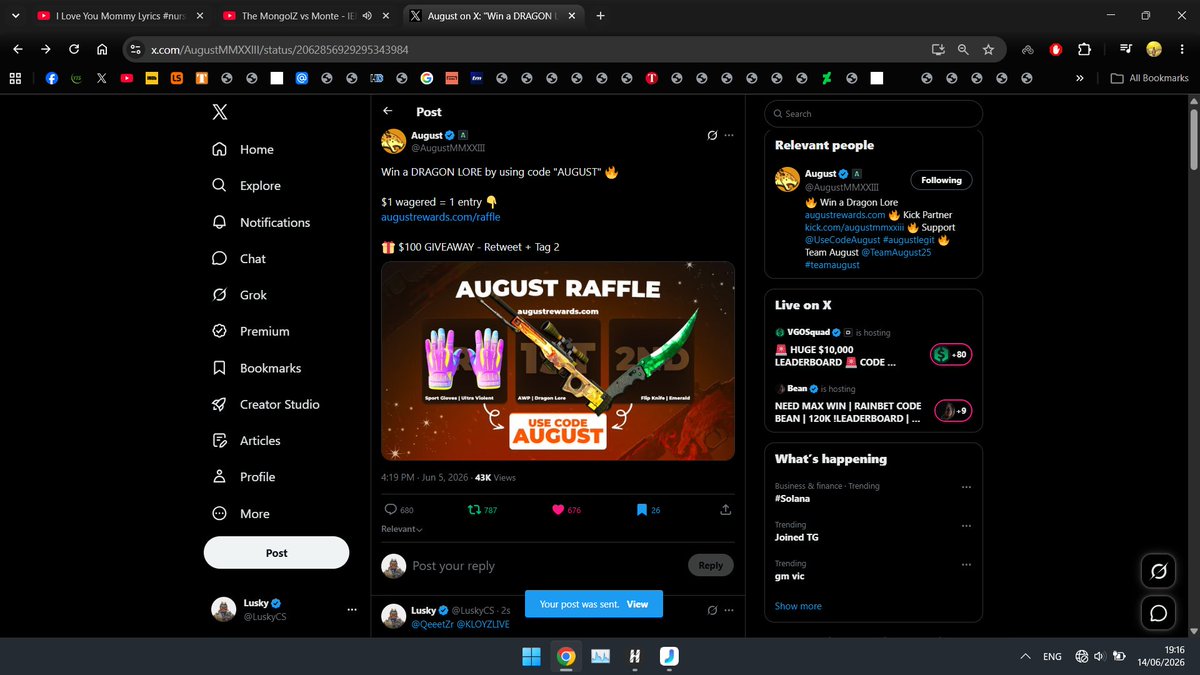
Task: Toggle the like heart showing 676
Action: 558,509
